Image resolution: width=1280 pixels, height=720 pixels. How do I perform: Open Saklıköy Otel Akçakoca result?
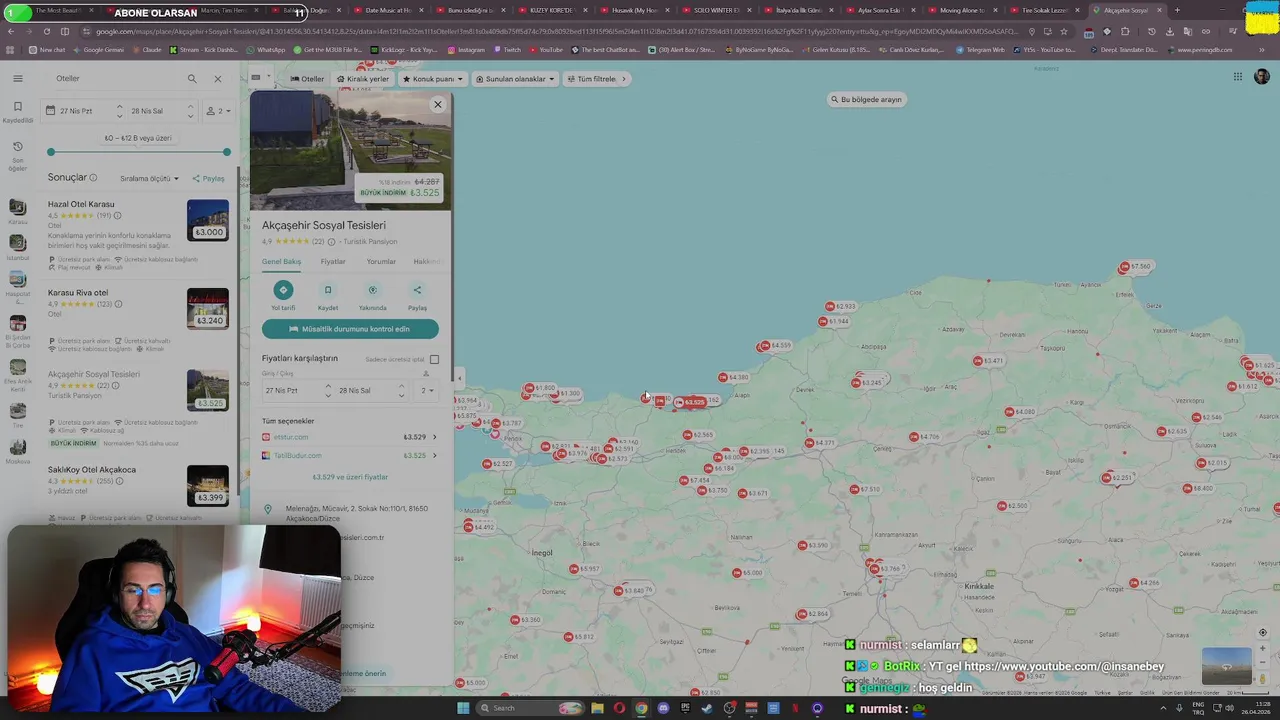coord(92,470)
